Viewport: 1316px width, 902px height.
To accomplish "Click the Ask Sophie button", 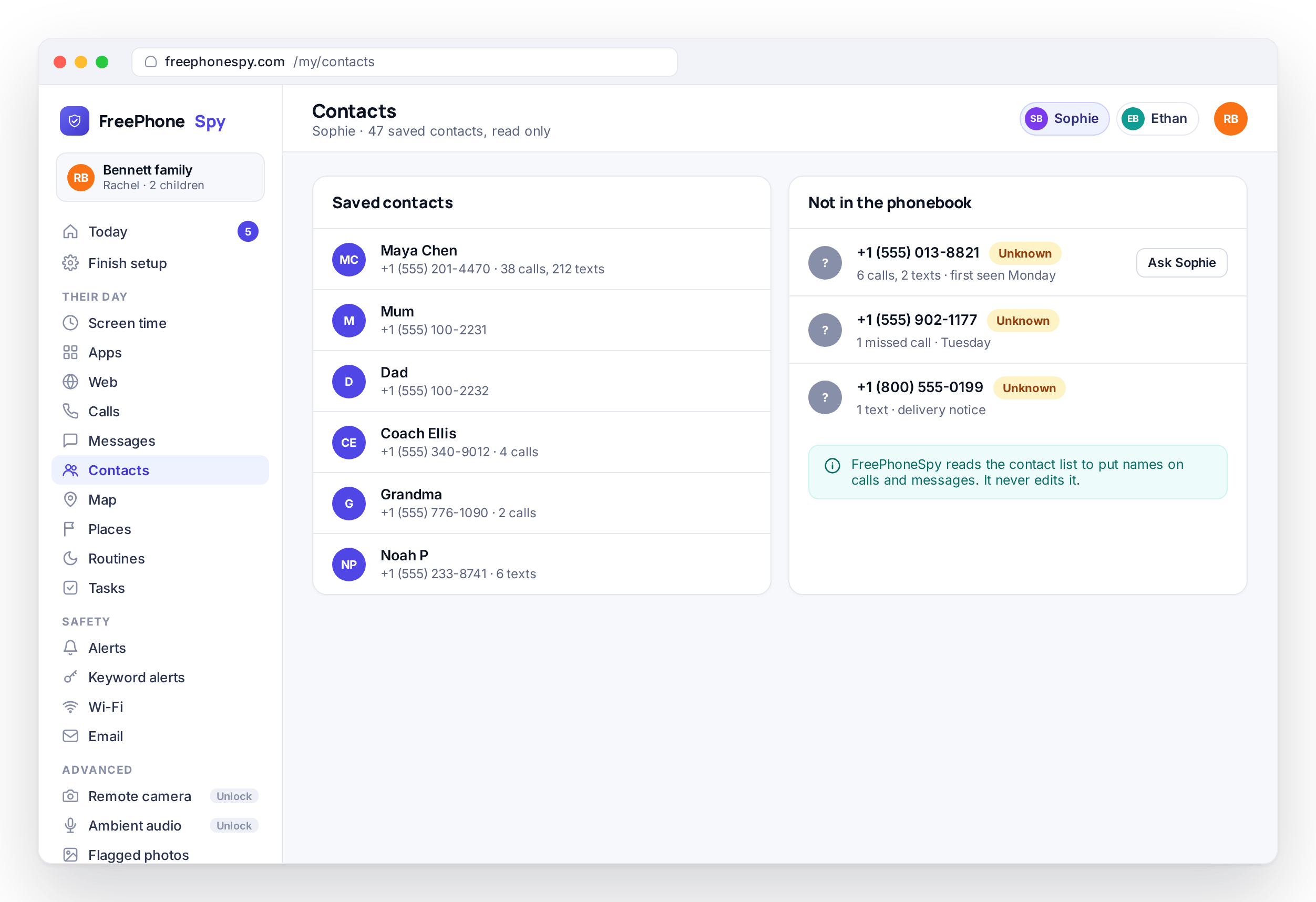I will 1182,263.
